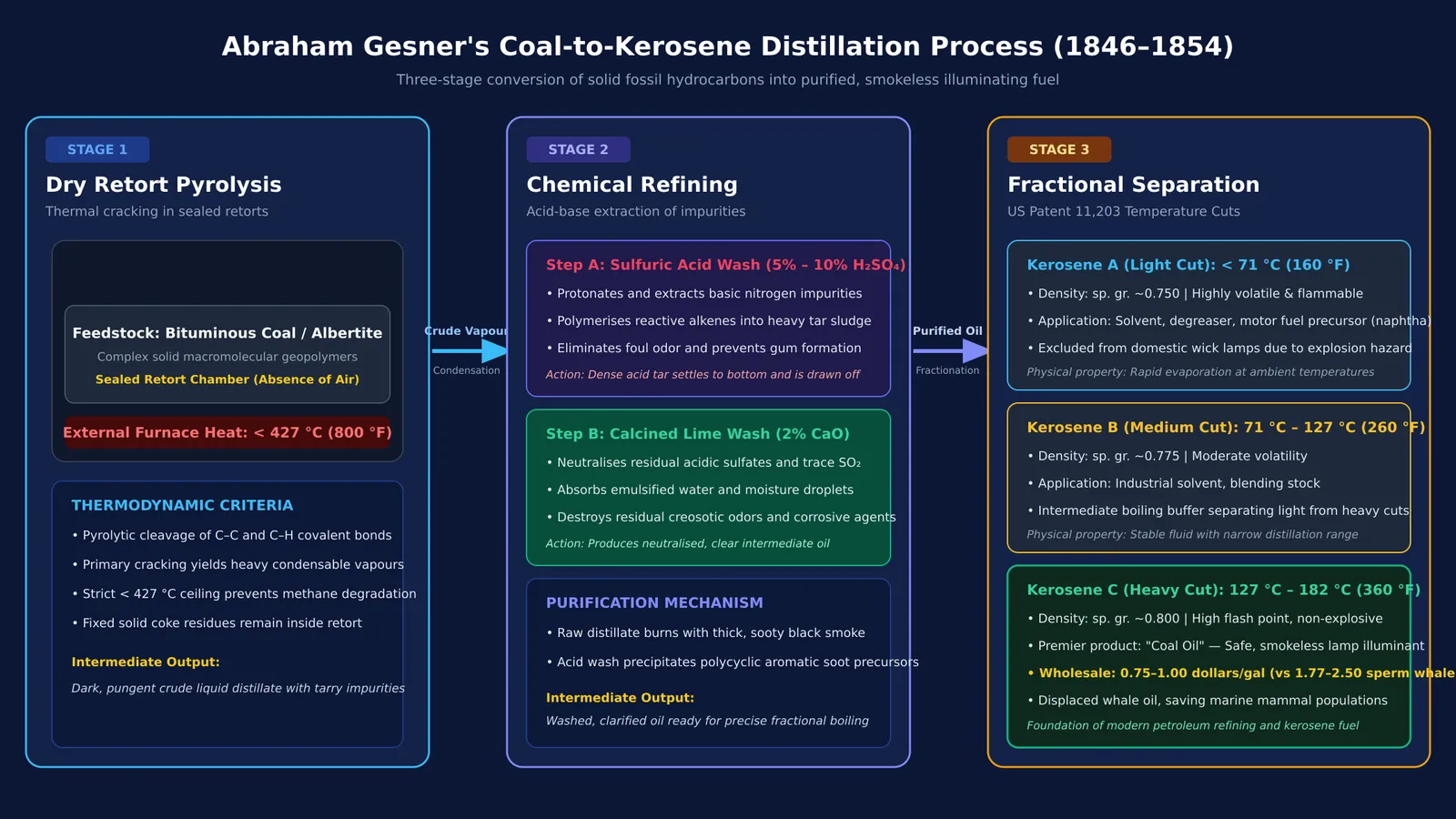Click 'Displaced whale oil' bullet
The image size is (1456, 819).
1207,700
